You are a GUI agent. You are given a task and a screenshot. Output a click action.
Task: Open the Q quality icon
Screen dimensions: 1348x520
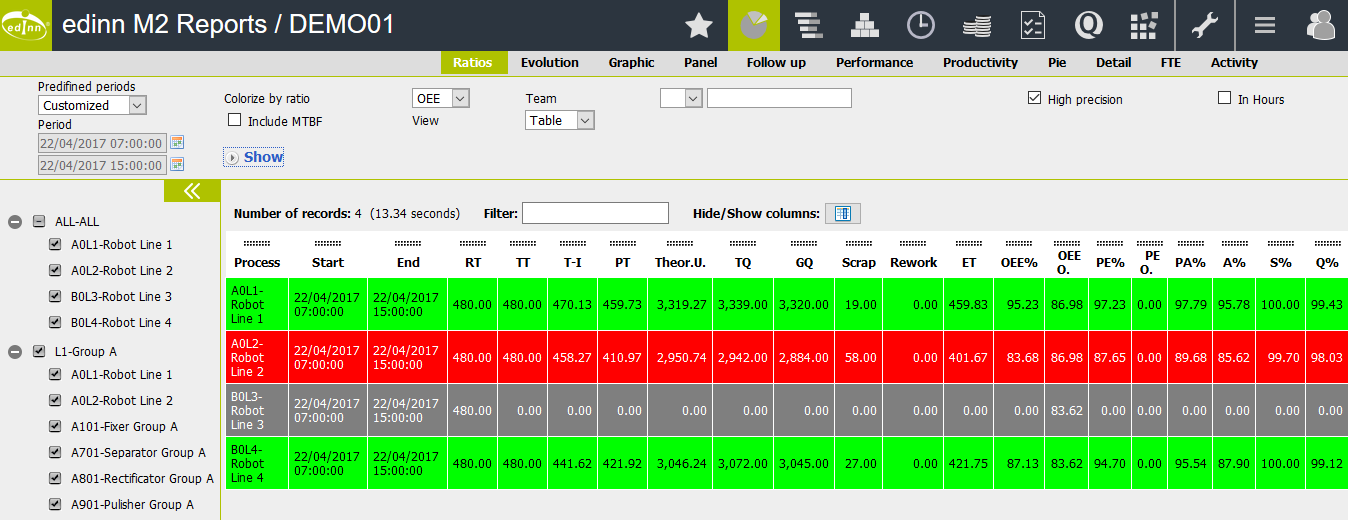click(x=1088, y=25)
